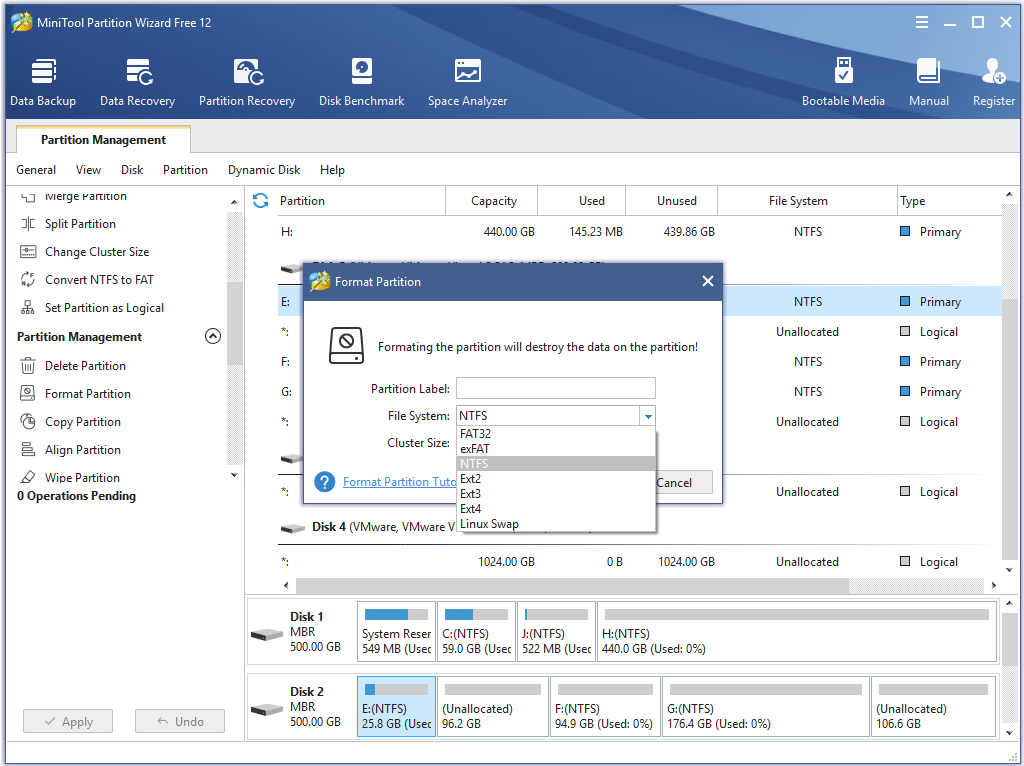Open the Data Backup tool
The height and width of the screenshot is (766, 1024).
click(x=43, y=80)
